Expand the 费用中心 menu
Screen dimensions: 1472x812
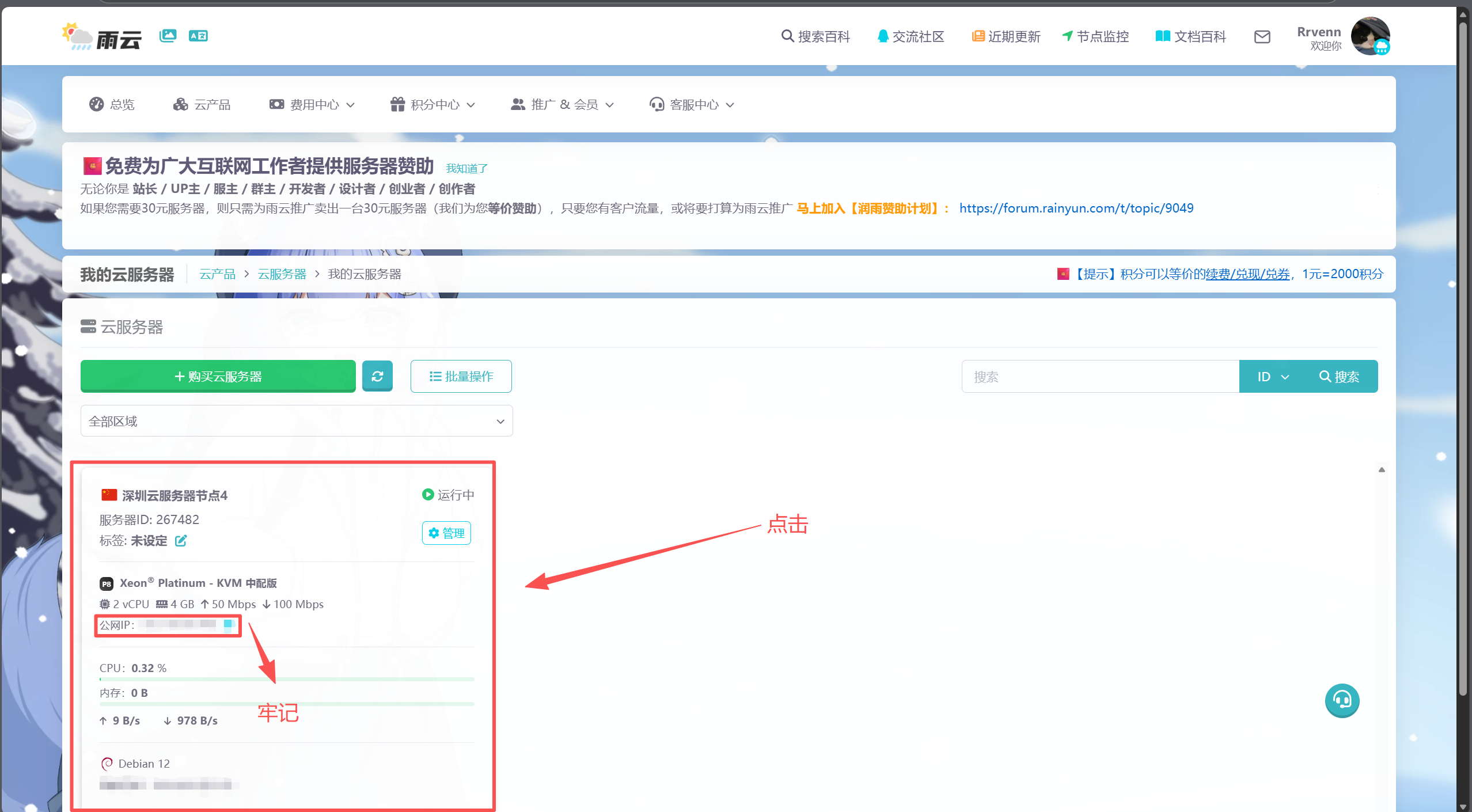click(x=312, y=105)
